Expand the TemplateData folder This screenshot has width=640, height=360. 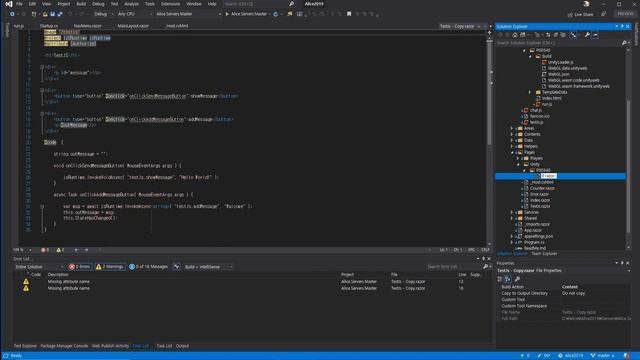[530, 92]
